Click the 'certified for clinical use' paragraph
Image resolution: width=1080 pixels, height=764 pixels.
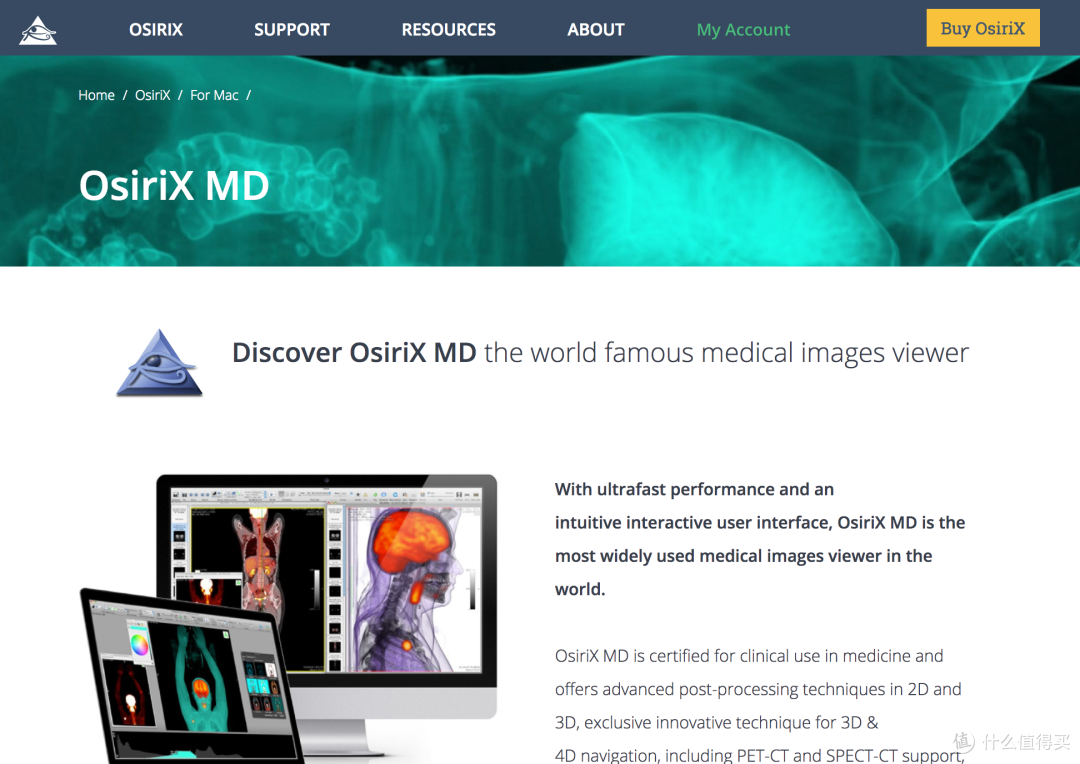click(x=760, y=705)
